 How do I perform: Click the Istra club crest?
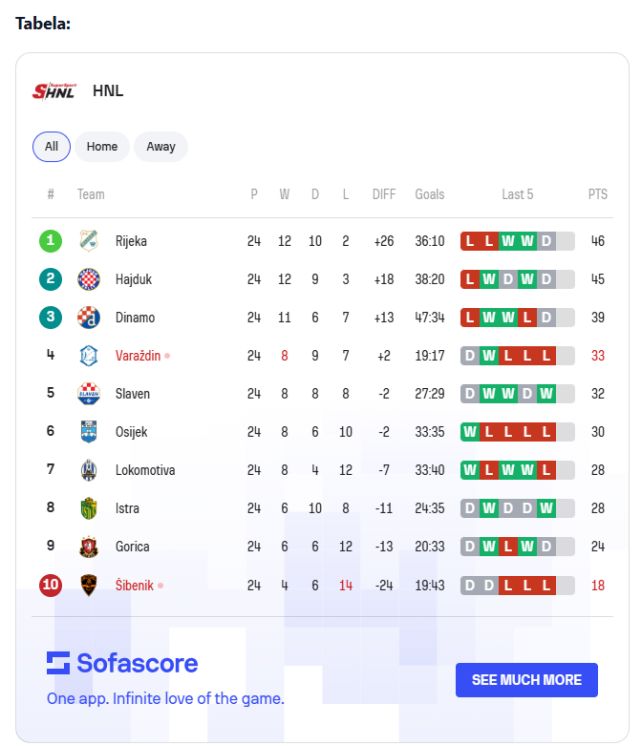pyautogui.click(x=88, y=508)
